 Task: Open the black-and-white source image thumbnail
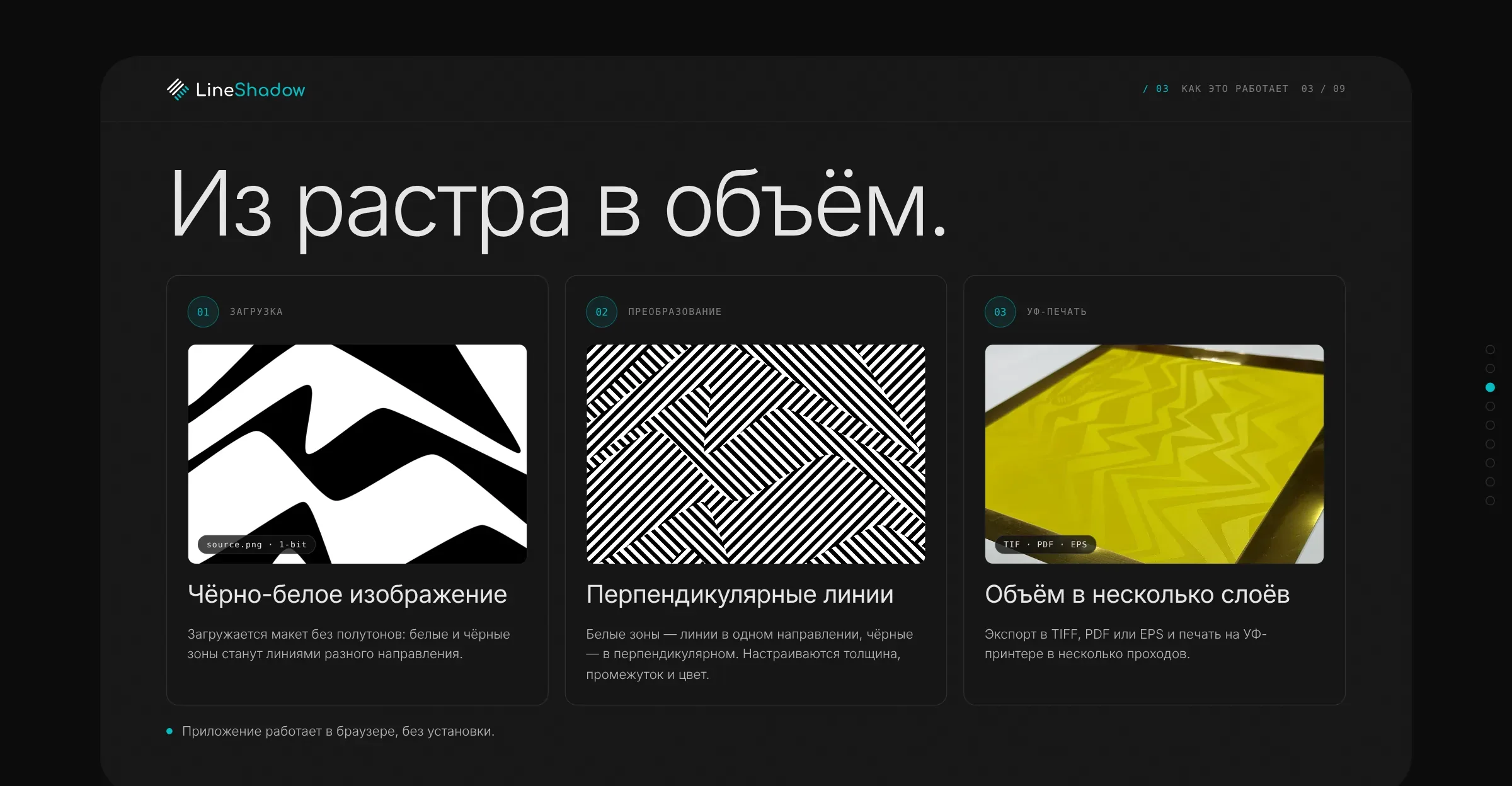[357, 453]
